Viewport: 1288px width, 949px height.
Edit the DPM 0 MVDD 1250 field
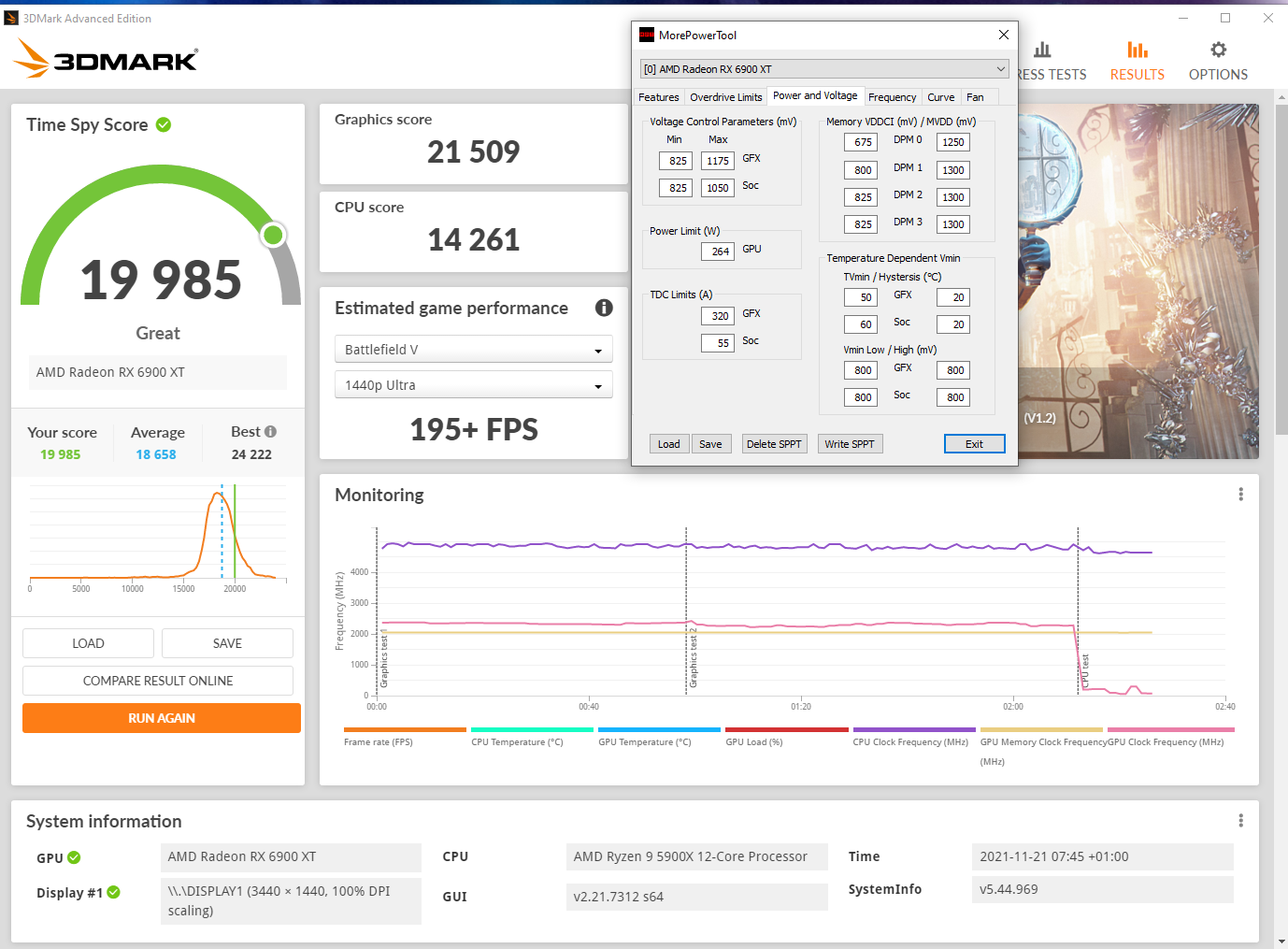[x=953, y=142]
